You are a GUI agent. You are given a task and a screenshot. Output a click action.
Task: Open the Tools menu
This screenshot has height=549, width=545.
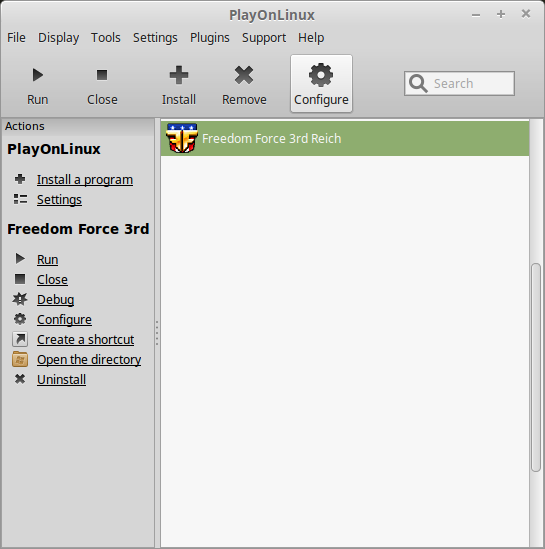click(x=106, y=37)
